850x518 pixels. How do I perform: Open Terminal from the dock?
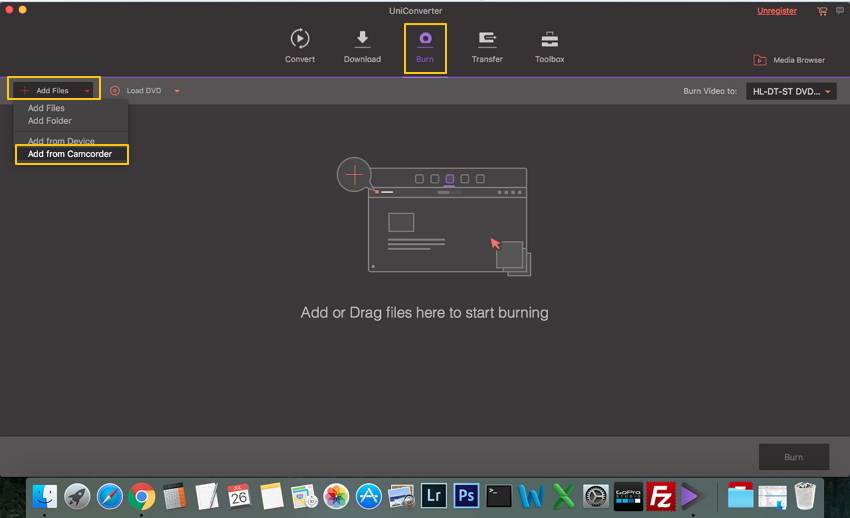point(499,496)
